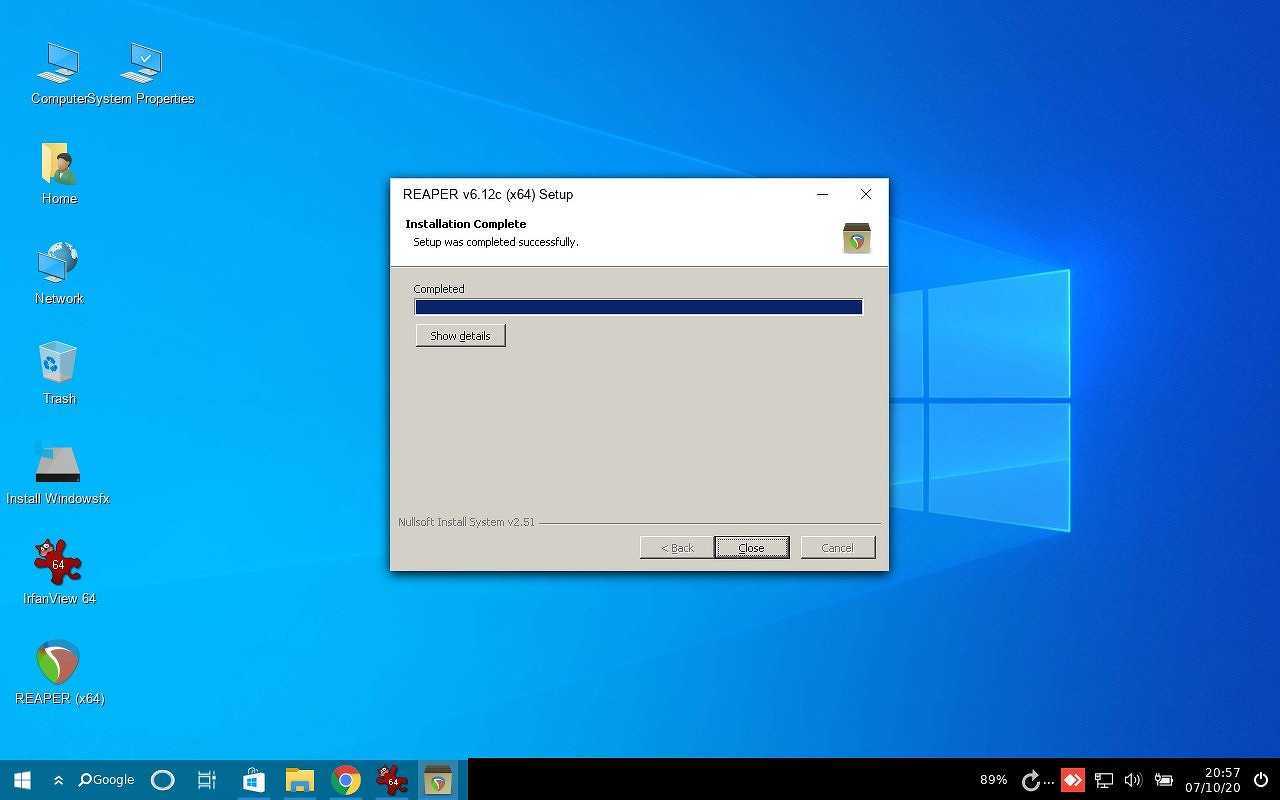Viewport: 1280px width, 800px height.
Task: Click the Google search box in taskbar
Action: 106,780
